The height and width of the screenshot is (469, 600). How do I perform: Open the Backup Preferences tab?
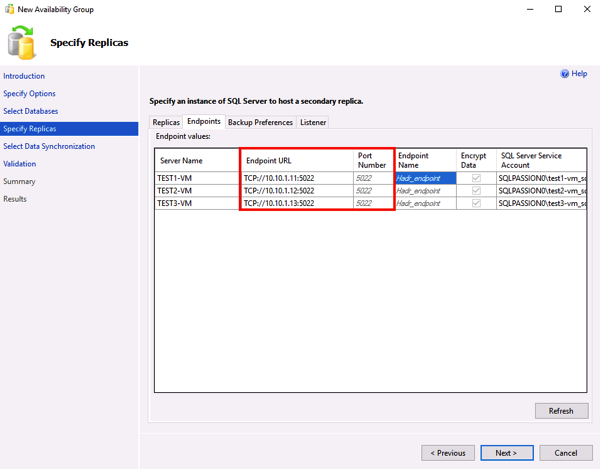click(x=260, y=122)
